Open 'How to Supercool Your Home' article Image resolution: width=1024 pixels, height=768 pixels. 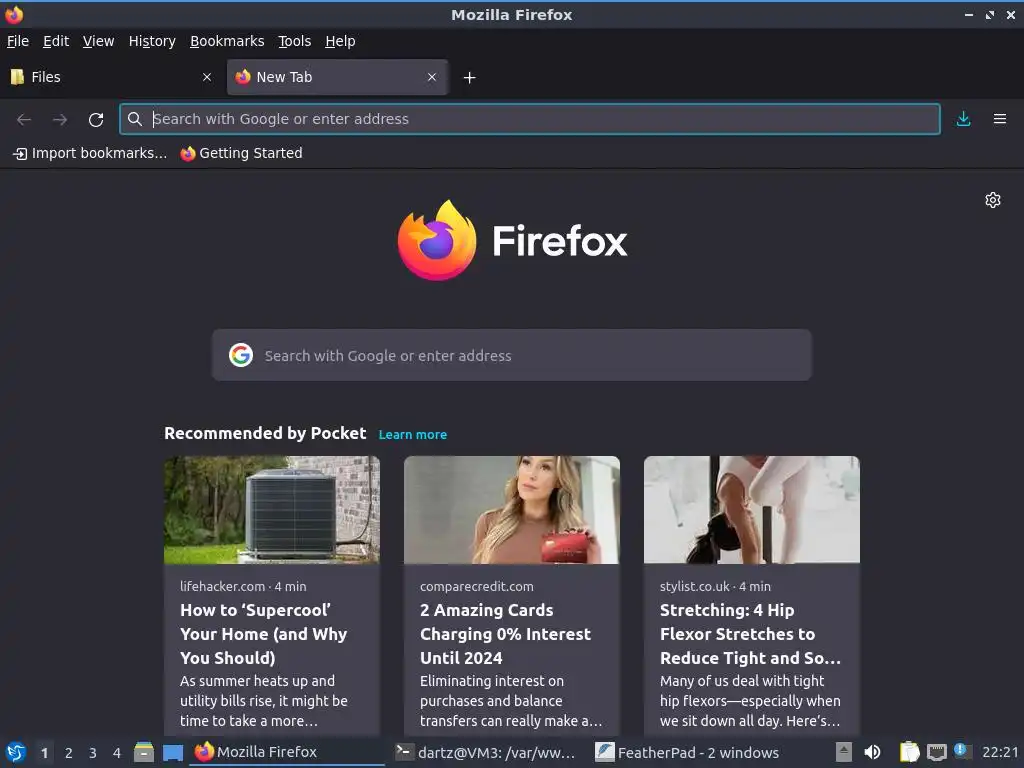click(264, 634)
